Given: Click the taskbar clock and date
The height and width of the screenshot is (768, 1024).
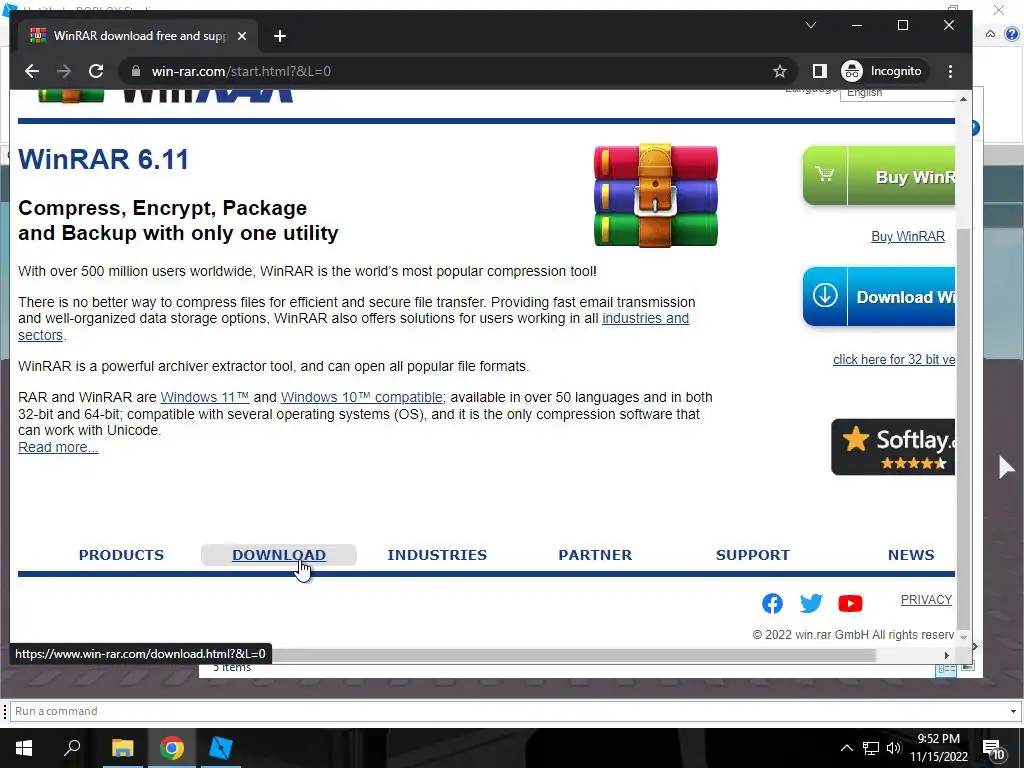Looking at the screenshot, I should click(939, 748).
